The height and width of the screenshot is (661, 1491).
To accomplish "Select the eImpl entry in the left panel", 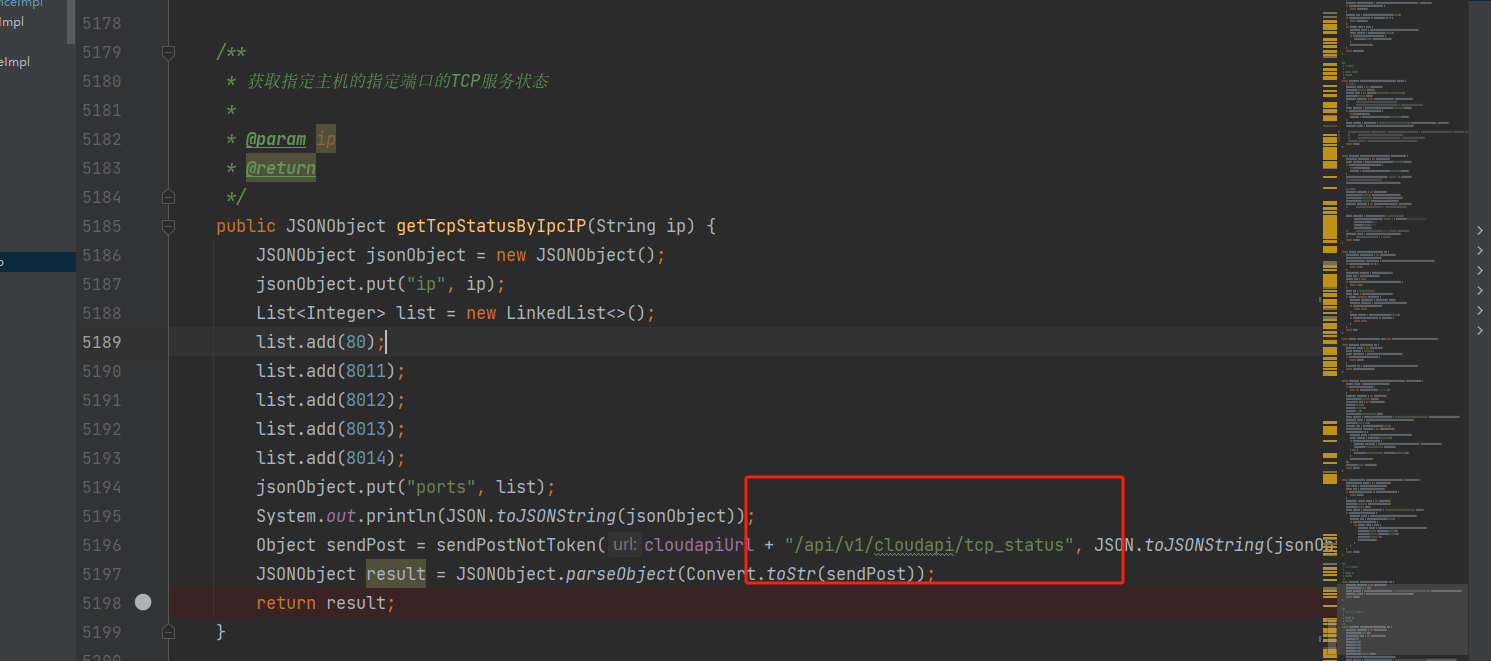I will coord(15,62).
